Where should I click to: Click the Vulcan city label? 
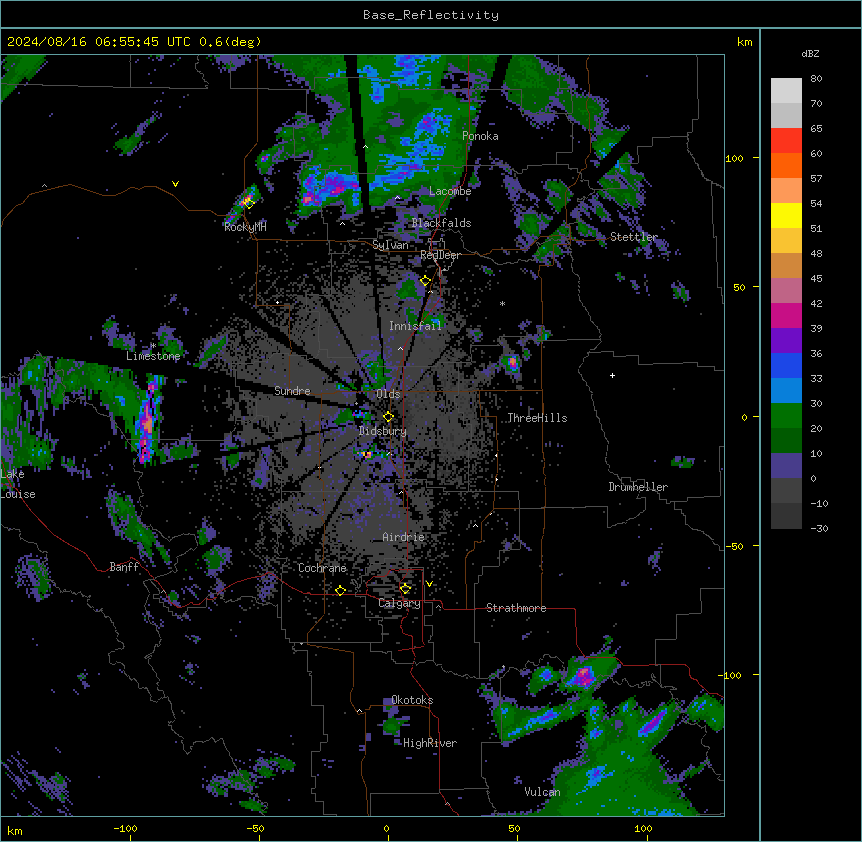(543, 792)
